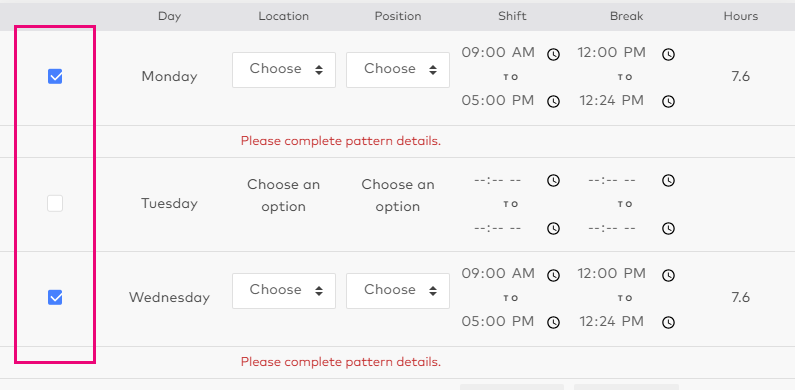Enable the Tuesday checkbox

(55, 204)
